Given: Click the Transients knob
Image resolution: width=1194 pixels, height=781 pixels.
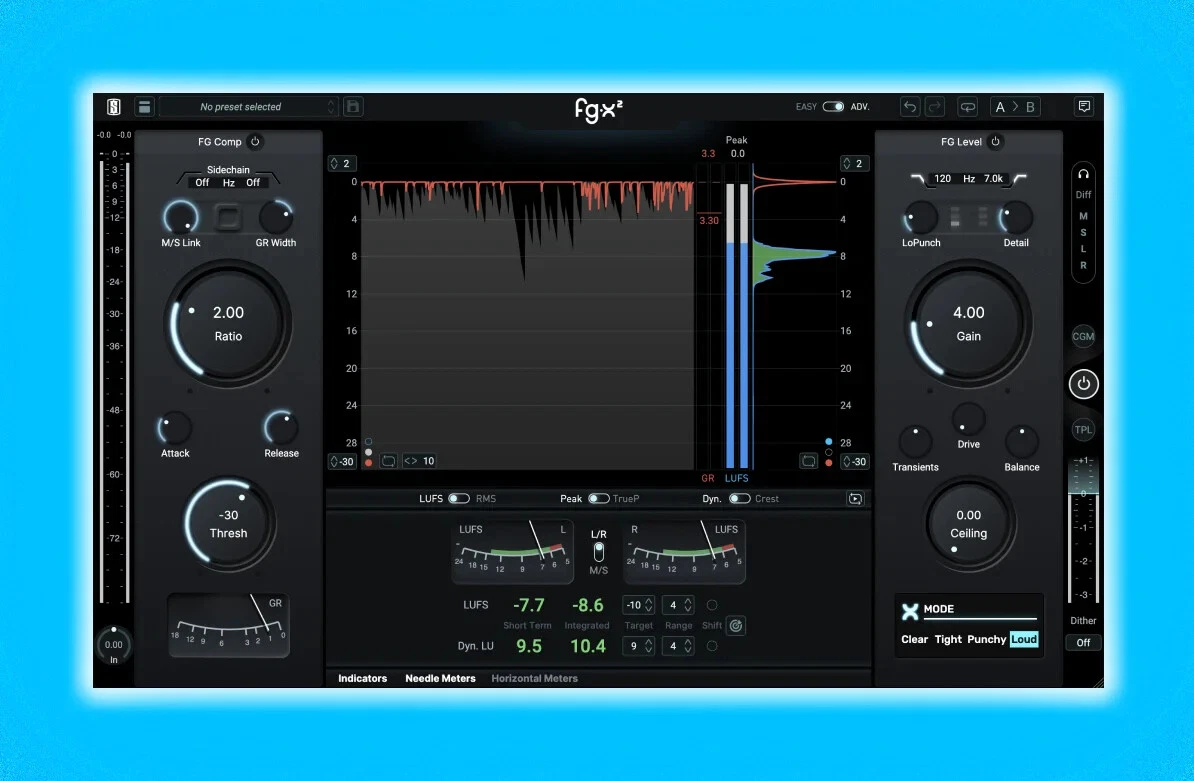Looking at the screenshot, I should [915, 442].
